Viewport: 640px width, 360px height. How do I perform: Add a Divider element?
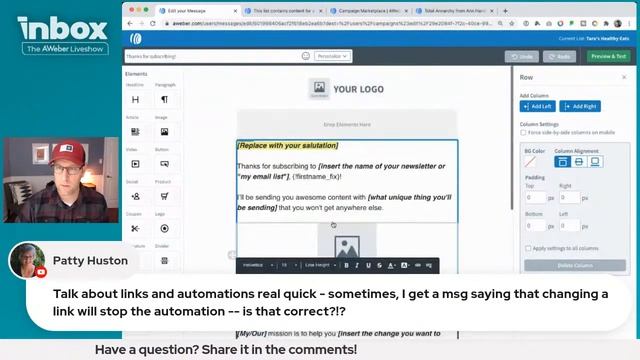point(164,260)
